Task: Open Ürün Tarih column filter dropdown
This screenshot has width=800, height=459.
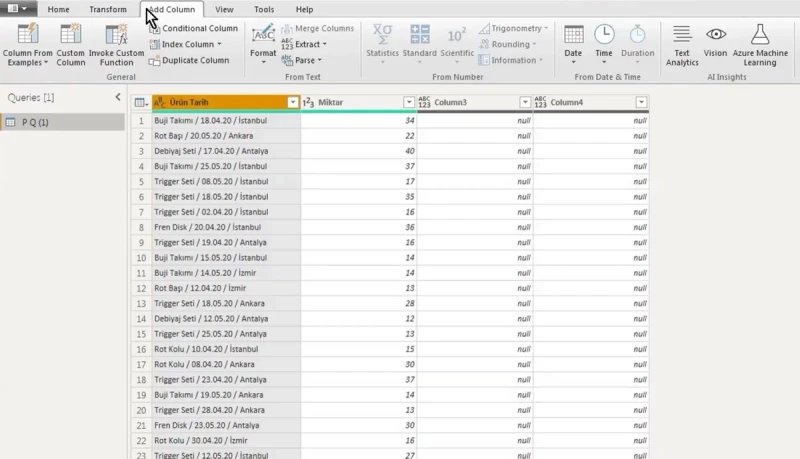Action: 293,103
